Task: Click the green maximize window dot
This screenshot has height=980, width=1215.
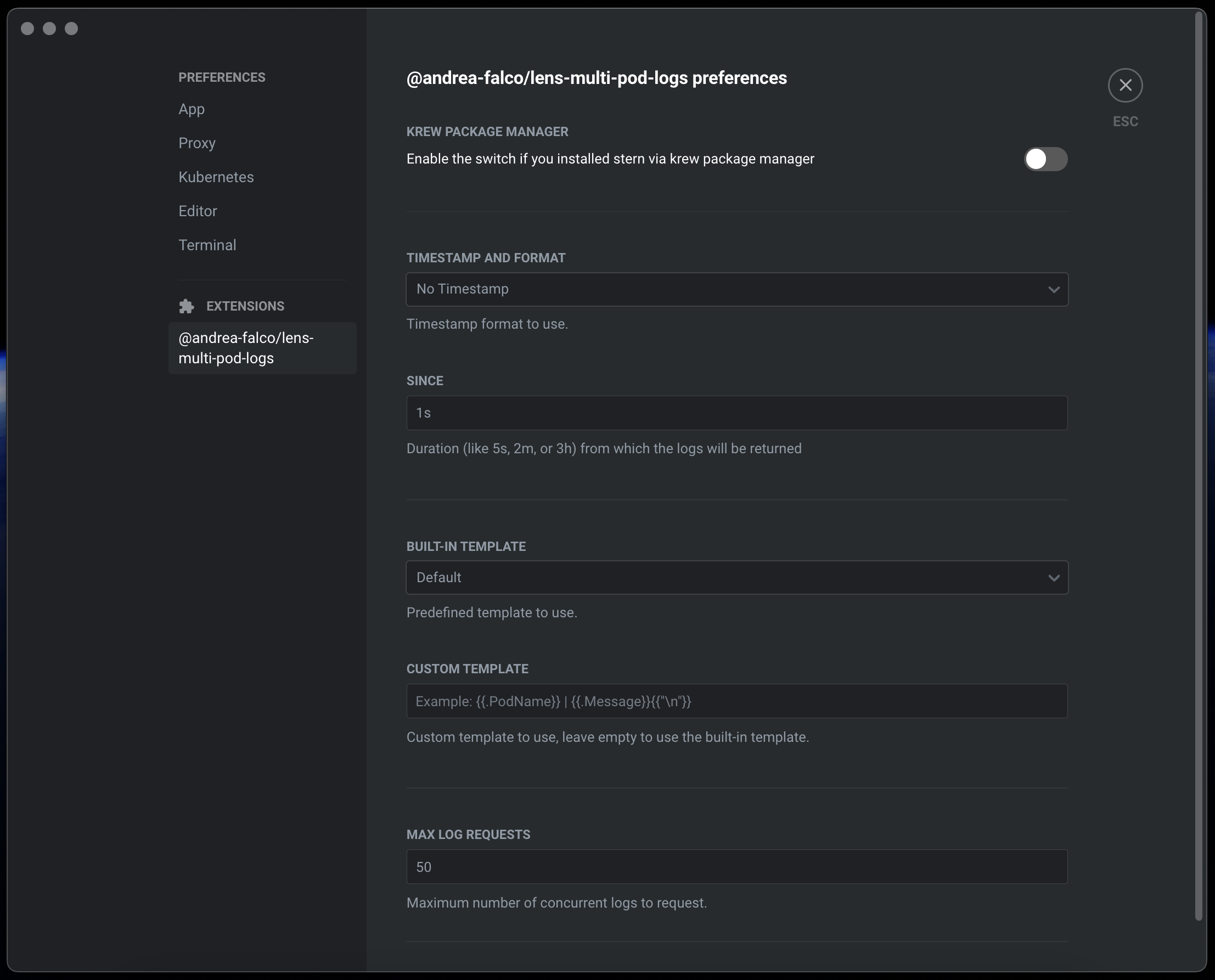Action: (71, 28)
